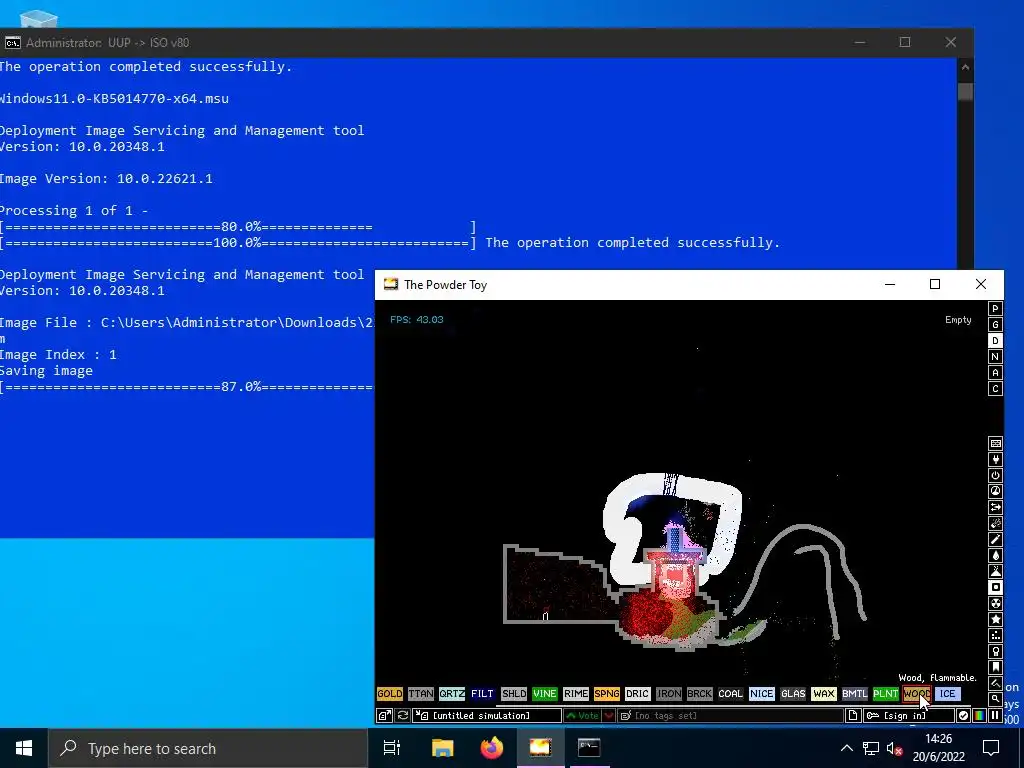Pick the NICE element swatch
1024x768 pixels.
[761, 694]
